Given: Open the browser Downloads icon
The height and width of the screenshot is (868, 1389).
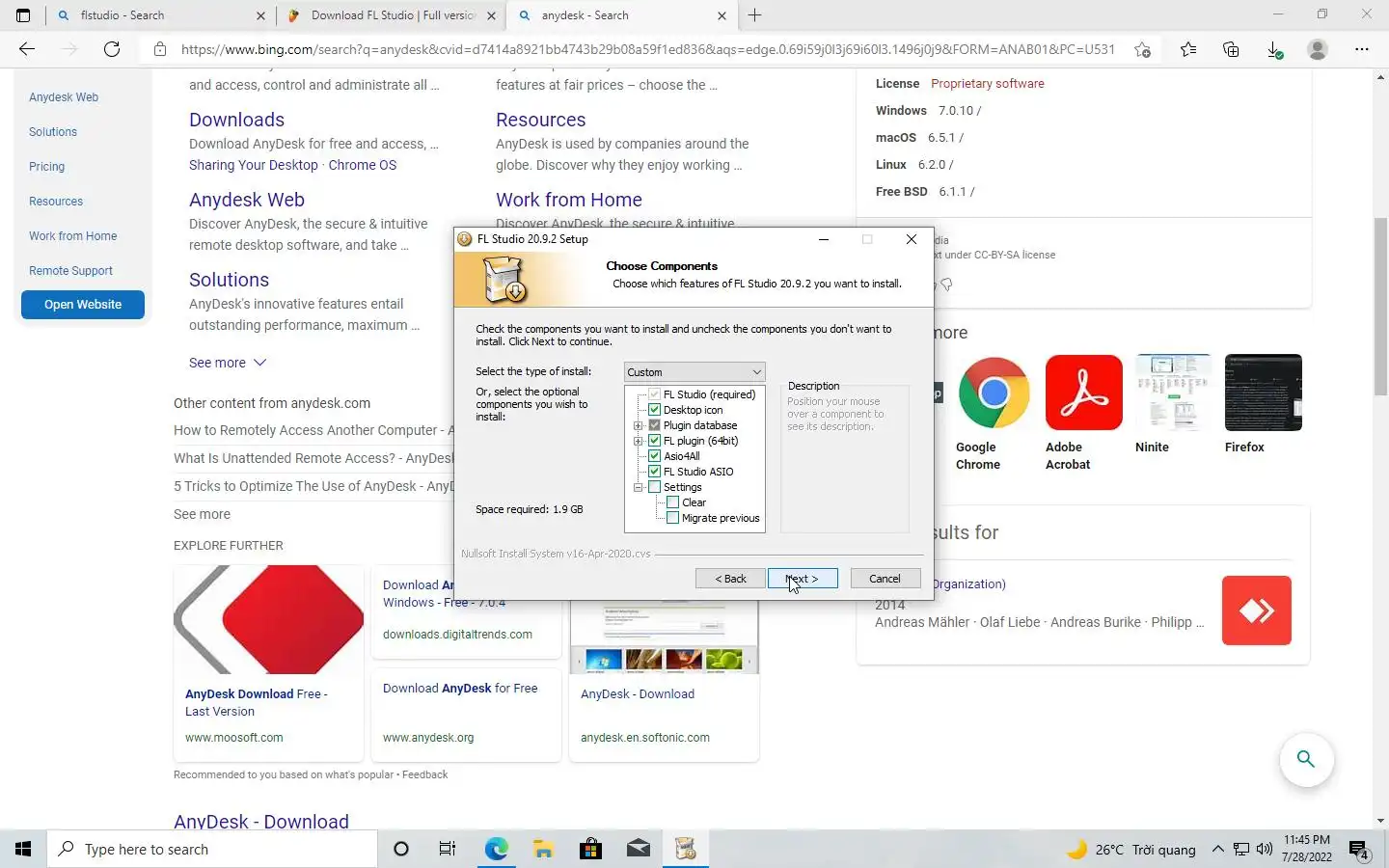Looking at the screenshot, I should tap(1274, 49).
